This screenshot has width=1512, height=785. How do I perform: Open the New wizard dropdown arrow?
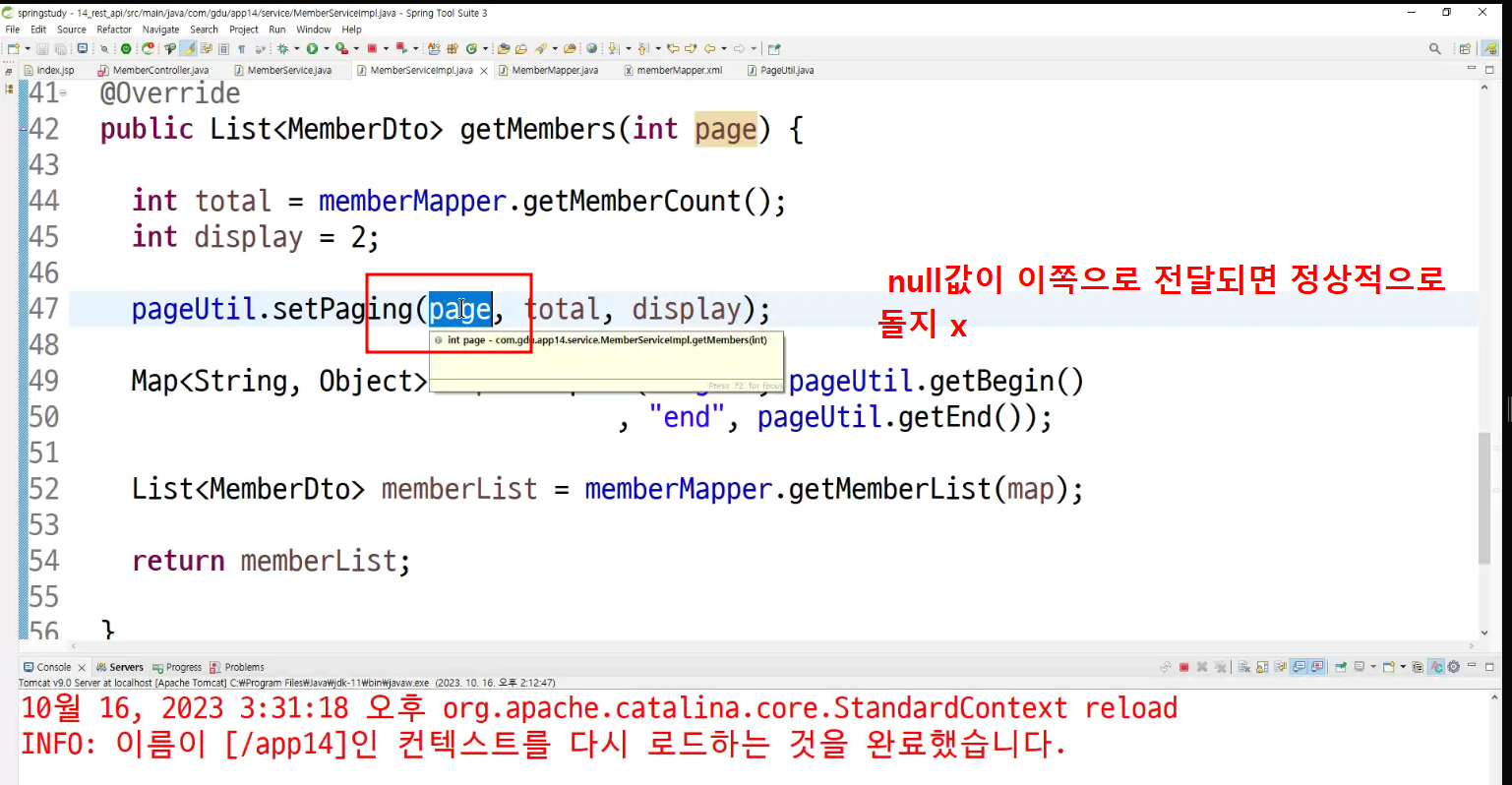(27, 48)
